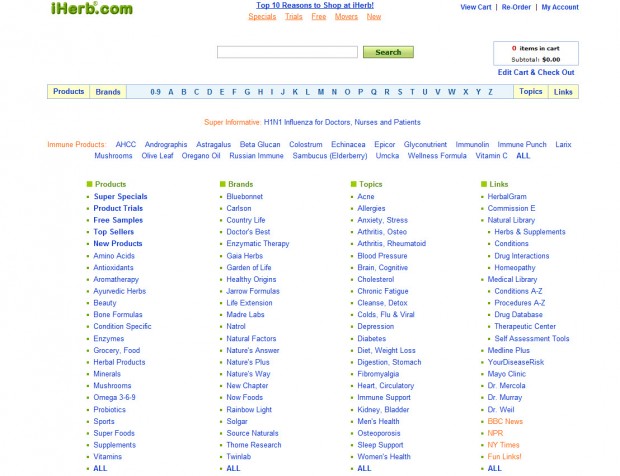Open ALL immune products link
The width and height of the screenshot is (620, 476).
pyautogui.click(x=523, y=156)
